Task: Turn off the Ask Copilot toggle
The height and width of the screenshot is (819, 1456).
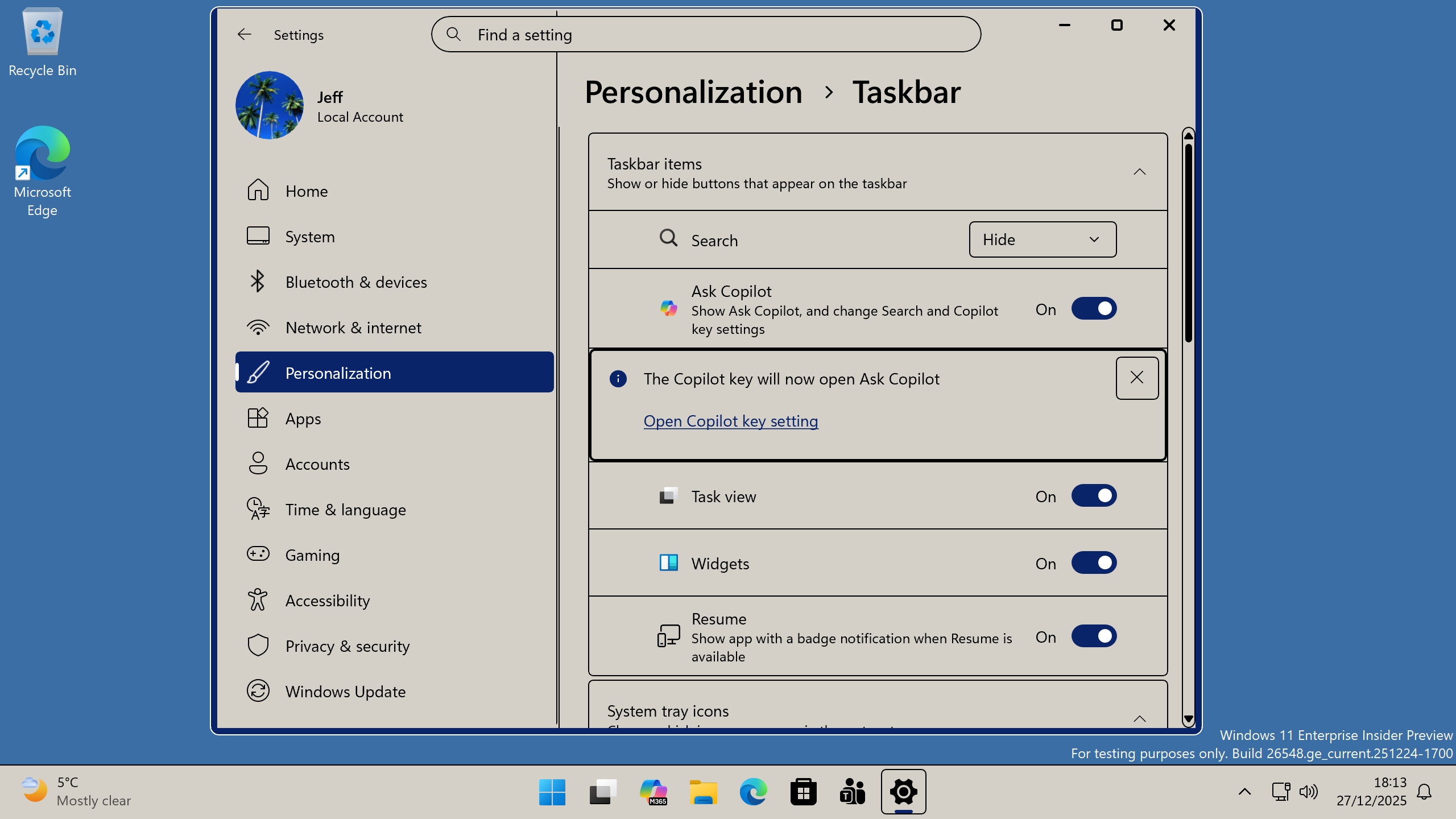Action: click(1093, 309)
